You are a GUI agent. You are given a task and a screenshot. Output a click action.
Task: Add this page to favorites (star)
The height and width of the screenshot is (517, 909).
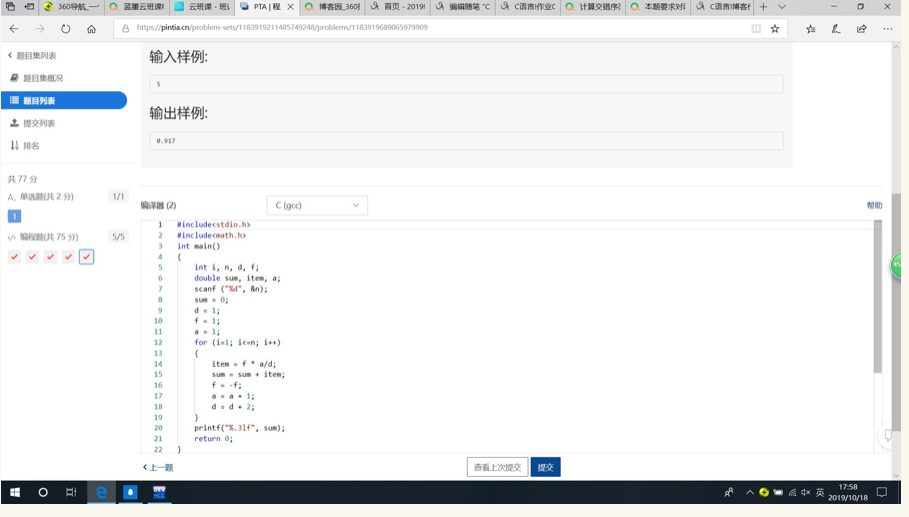tap(775, 28)
